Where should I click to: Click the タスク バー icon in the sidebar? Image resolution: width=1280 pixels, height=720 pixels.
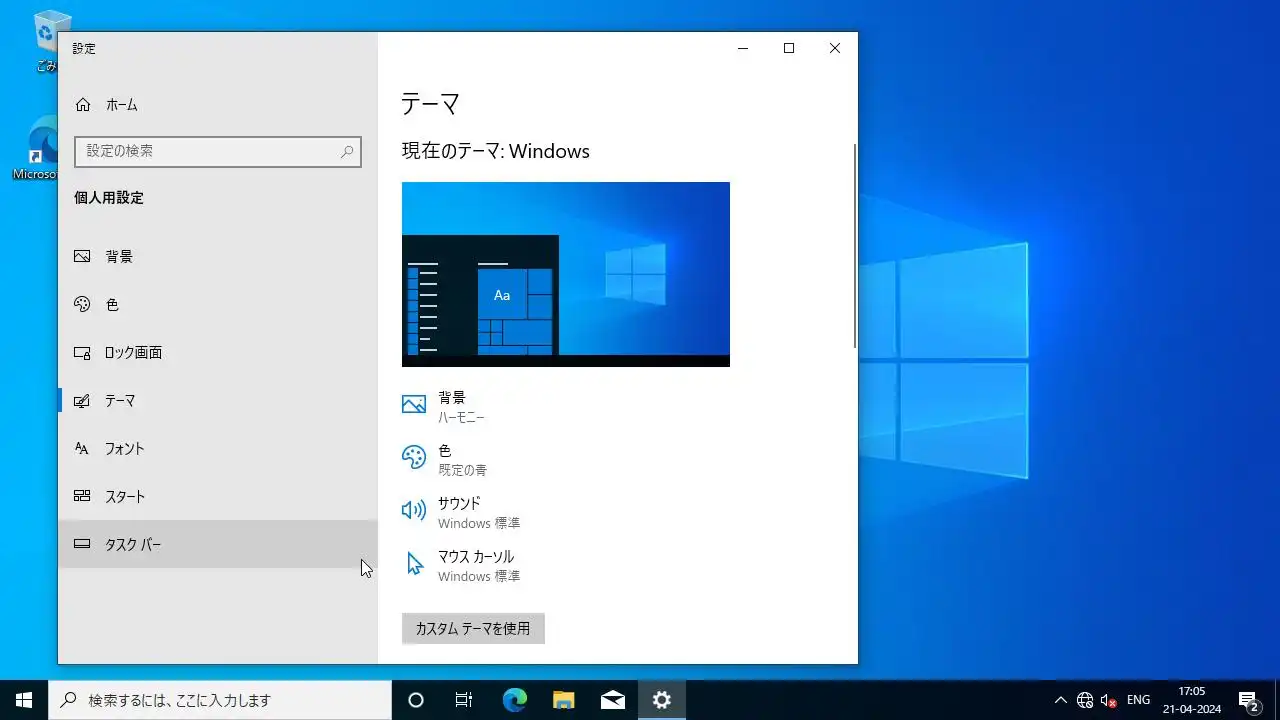coord(82,545)
